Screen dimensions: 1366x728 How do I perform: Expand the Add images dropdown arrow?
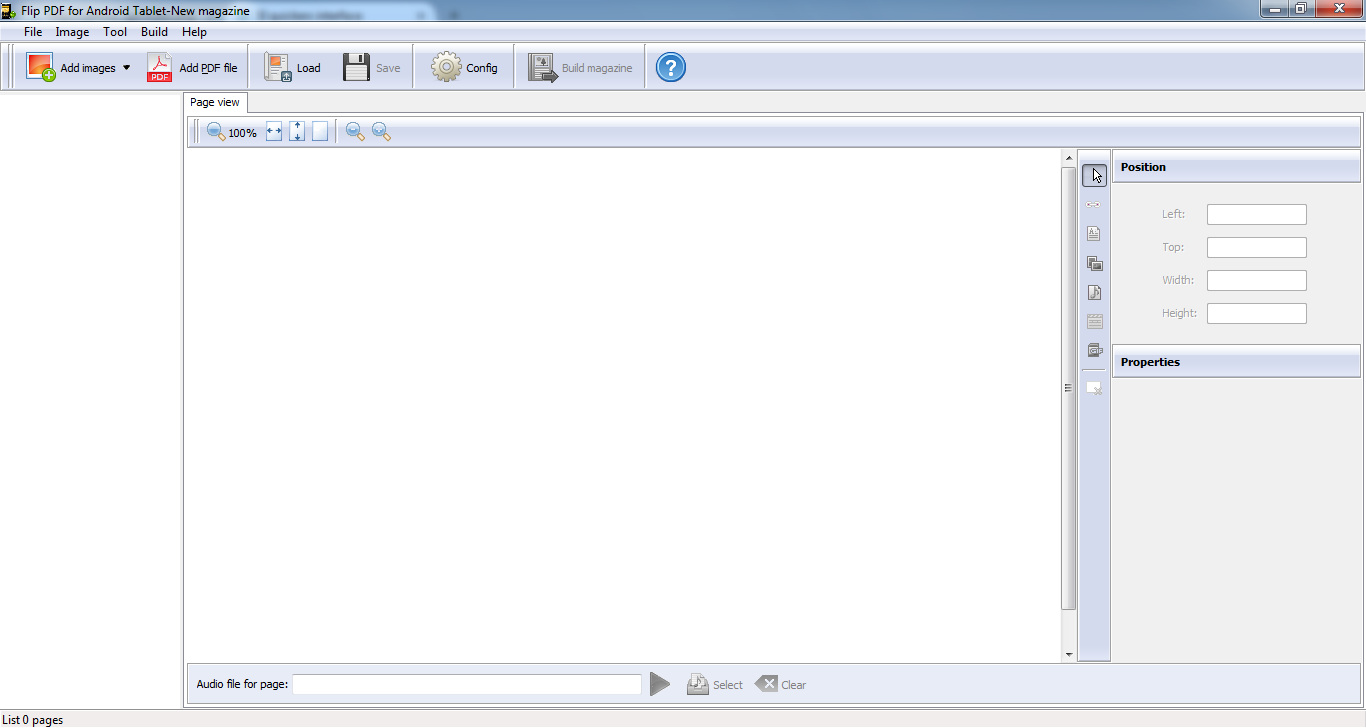click(127, 67)
